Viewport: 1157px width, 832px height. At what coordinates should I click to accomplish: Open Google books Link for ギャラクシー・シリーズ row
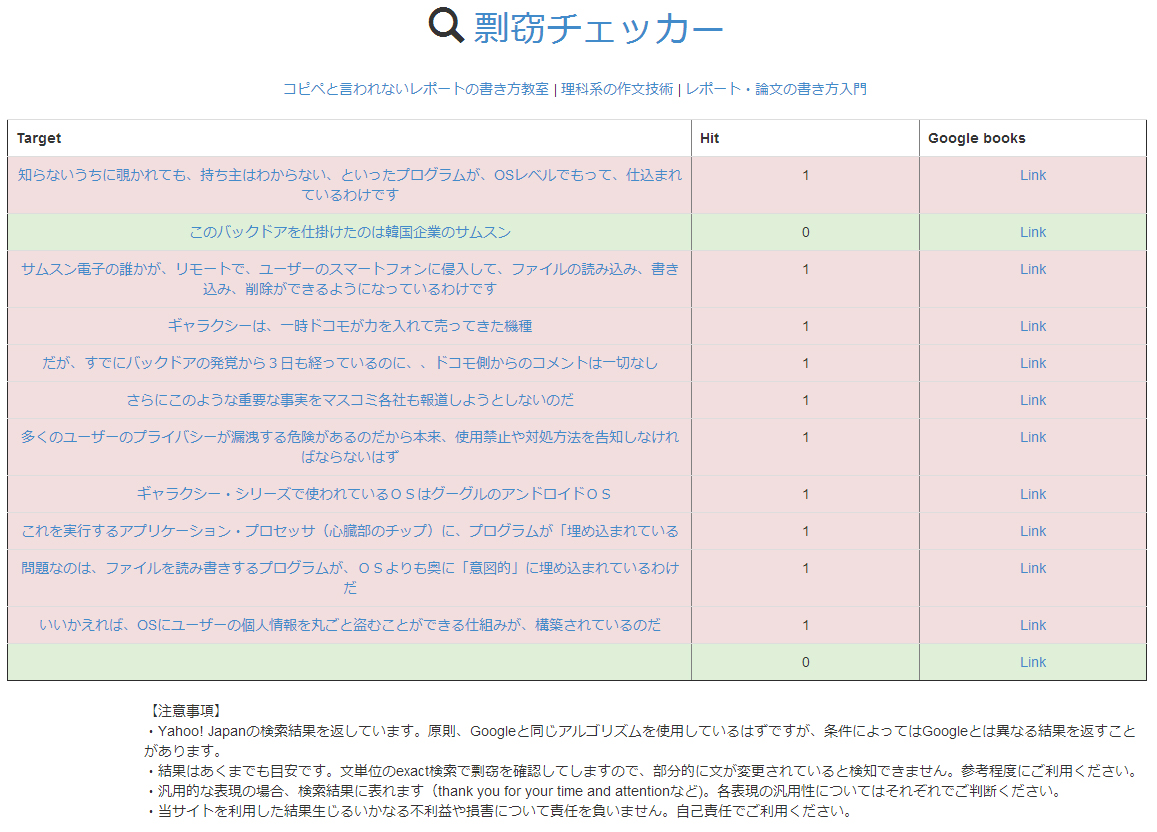point(1032,494)
